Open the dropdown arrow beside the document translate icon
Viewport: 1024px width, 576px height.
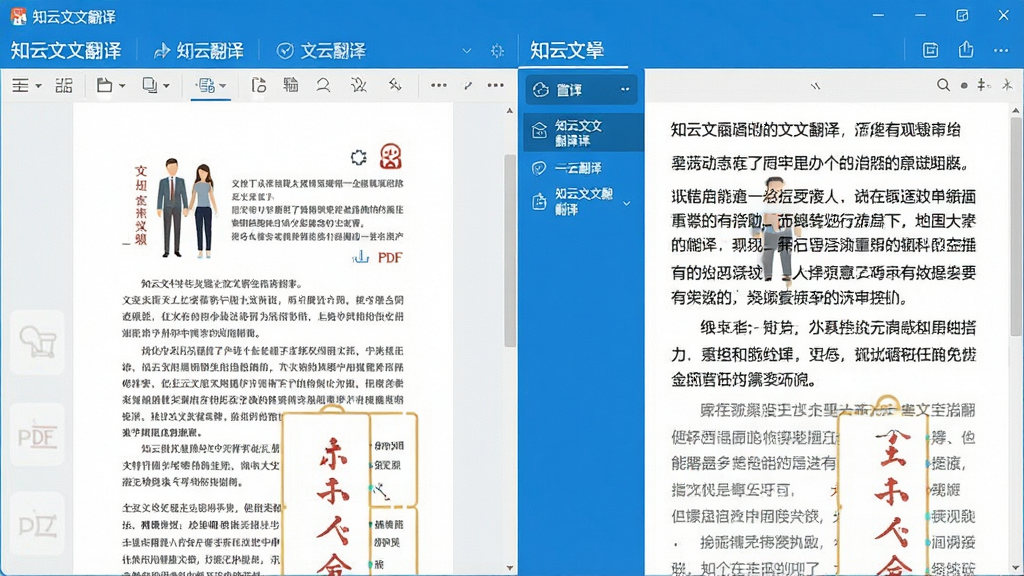coord(223,86)
